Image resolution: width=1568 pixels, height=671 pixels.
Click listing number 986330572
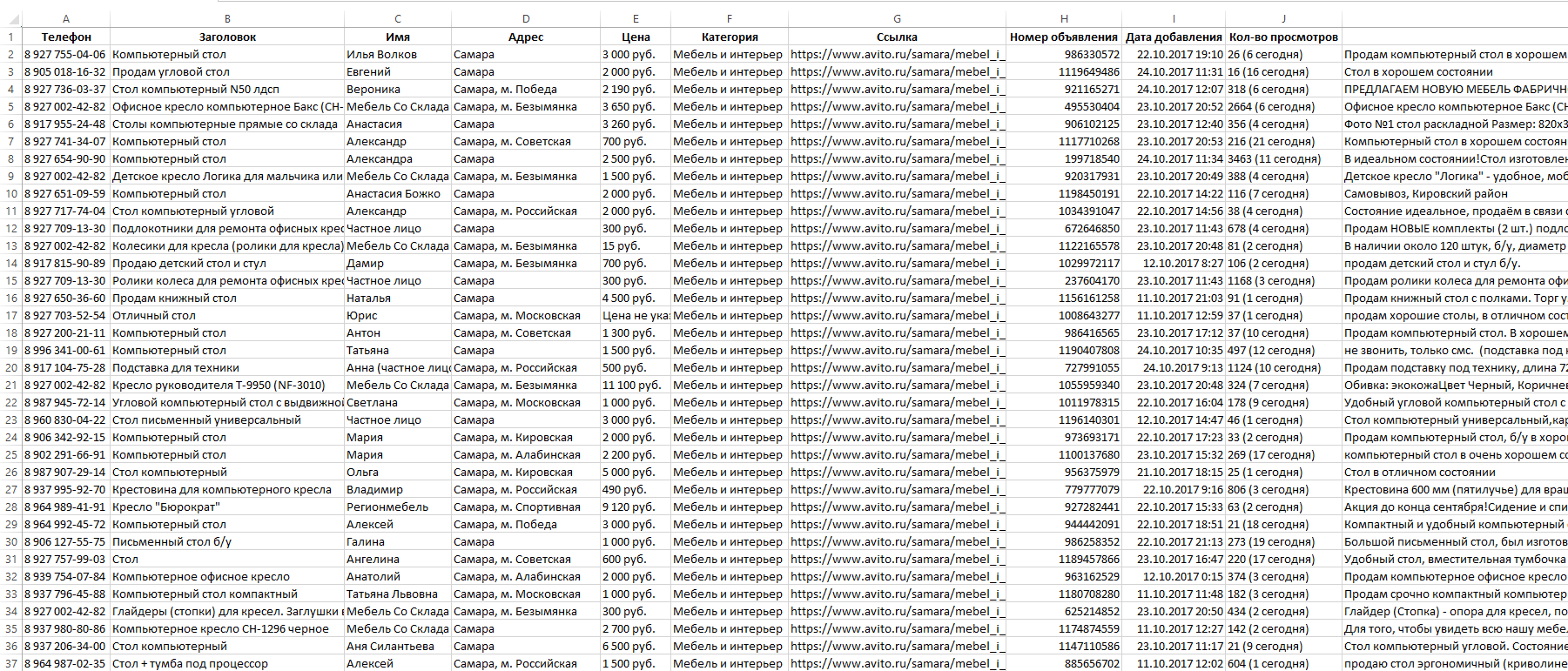[x=1064, y=54]
